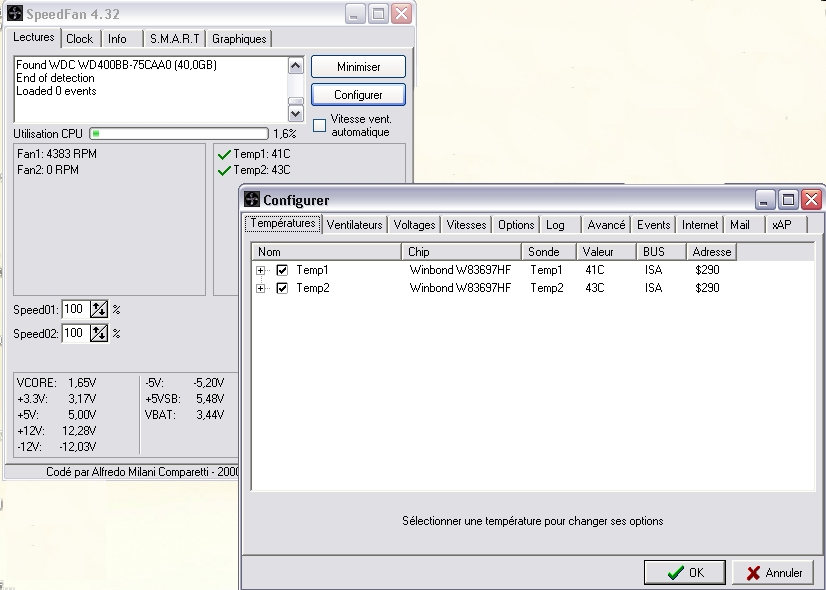Switch to the Graphiques tab
This screenshot has width=826, height=590.
(239, 39)
